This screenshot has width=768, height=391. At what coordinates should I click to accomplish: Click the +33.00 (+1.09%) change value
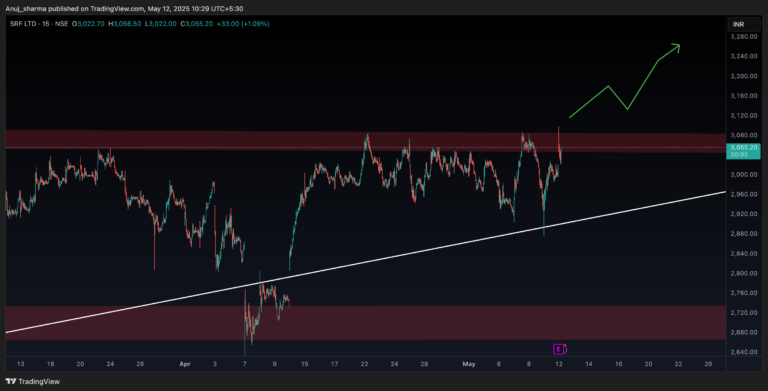243,24
